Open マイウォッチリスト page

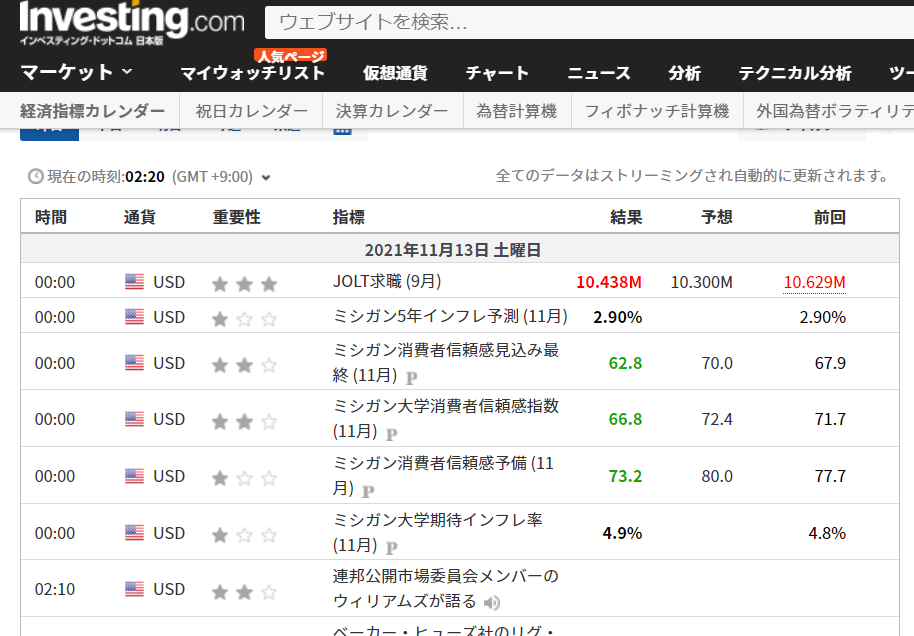252,73
